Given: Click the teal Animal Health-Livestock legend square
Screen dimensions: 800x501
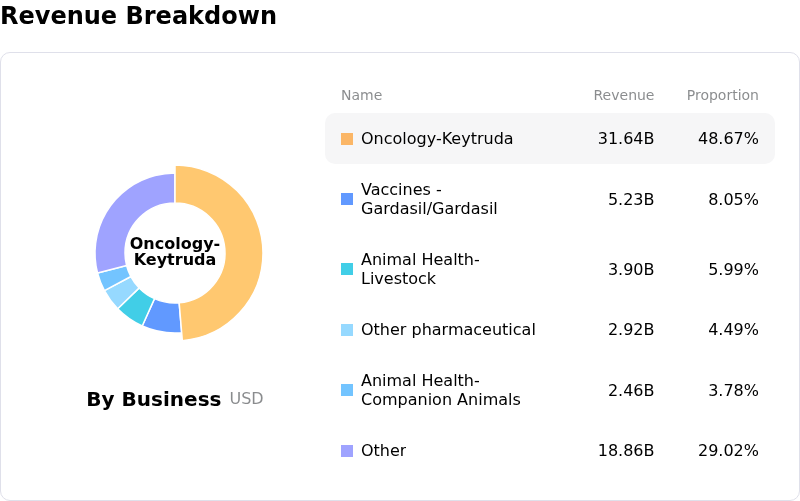Looking at the screenshot, I should tap(347, 269).
